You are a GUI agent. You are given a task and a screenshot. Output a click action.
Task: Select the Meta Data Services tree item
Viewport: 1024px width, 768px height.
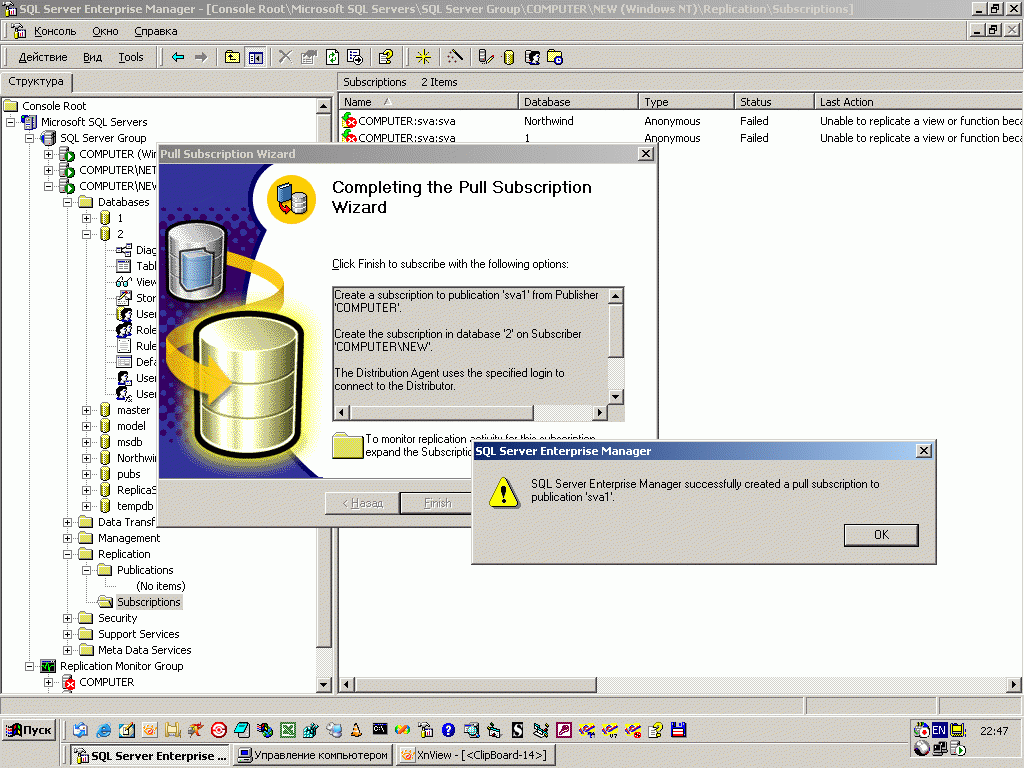click(144, 650)
